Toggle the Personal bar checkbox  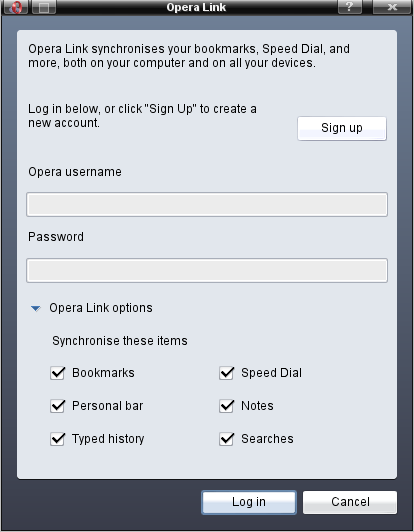(x=57, y=406)
